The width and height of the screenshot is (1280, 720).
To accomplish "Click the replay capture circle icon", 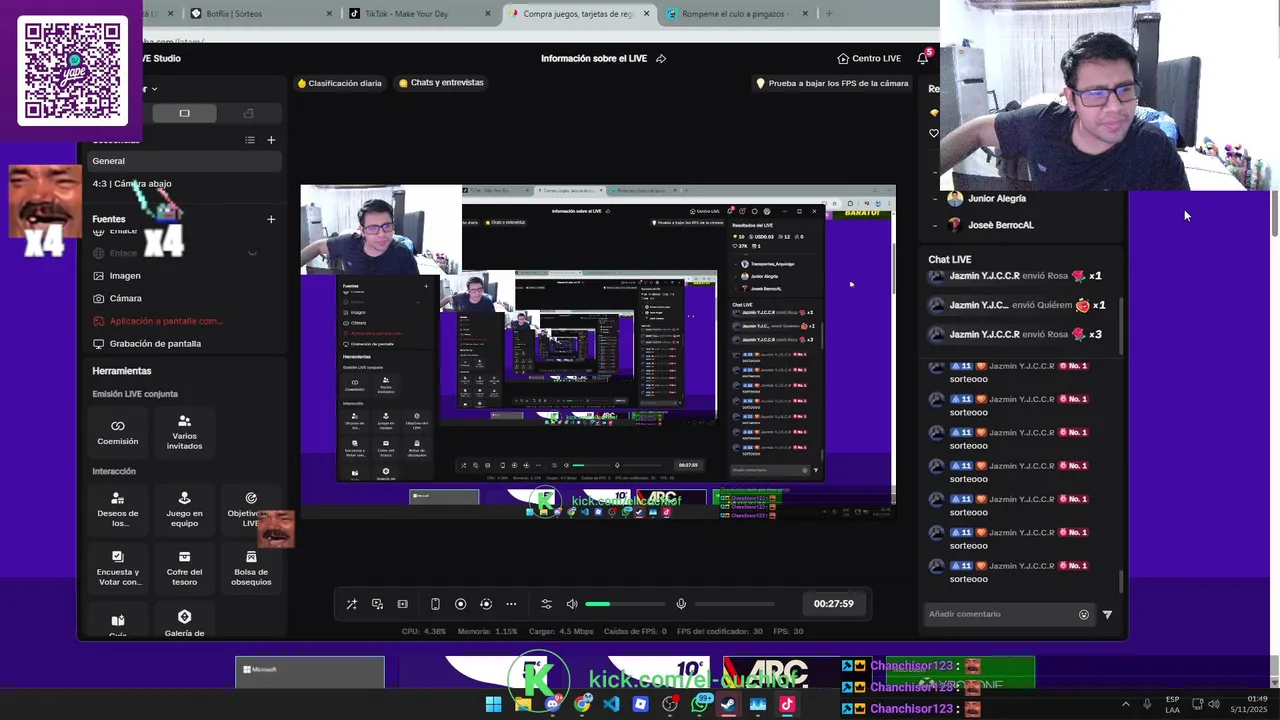I will (486, 604).
